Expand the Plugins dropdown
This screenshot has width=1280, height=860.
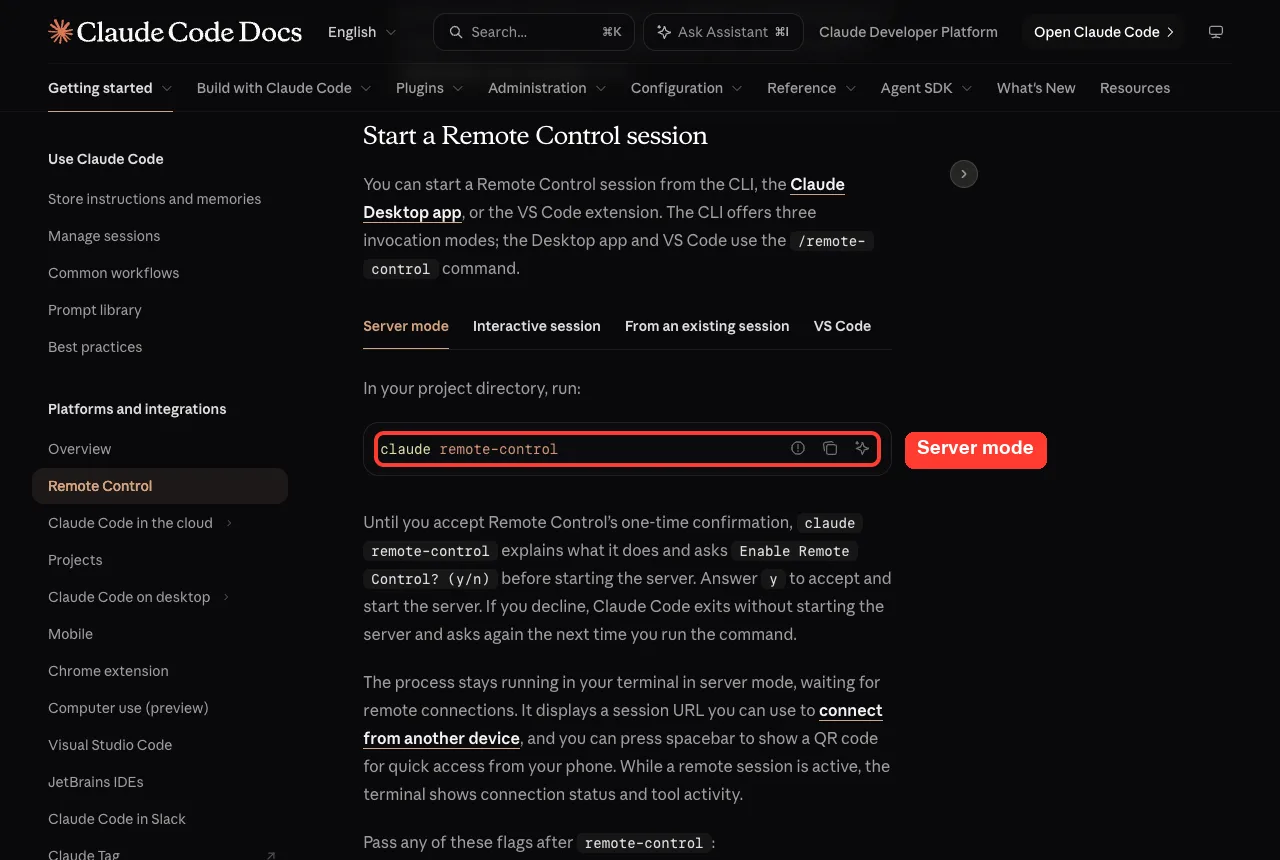point(430,88)
